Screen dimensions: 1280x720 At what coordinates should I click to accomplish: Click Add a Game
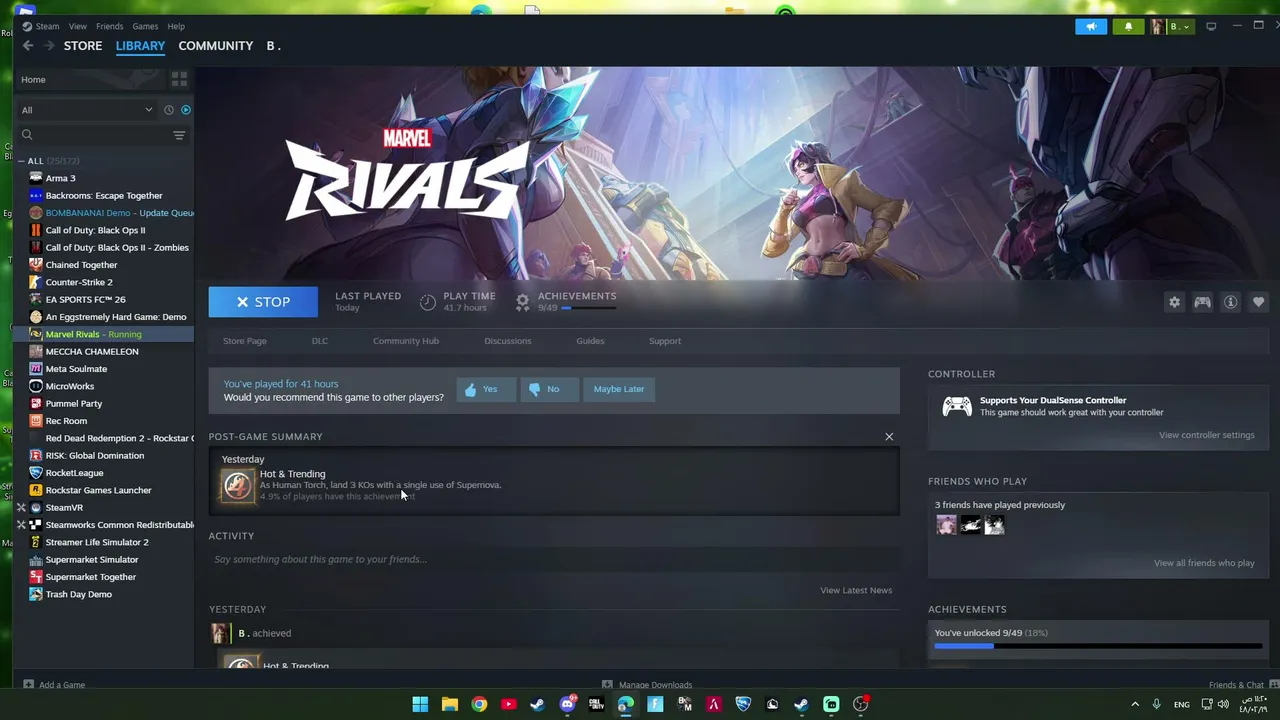point(54,685)
